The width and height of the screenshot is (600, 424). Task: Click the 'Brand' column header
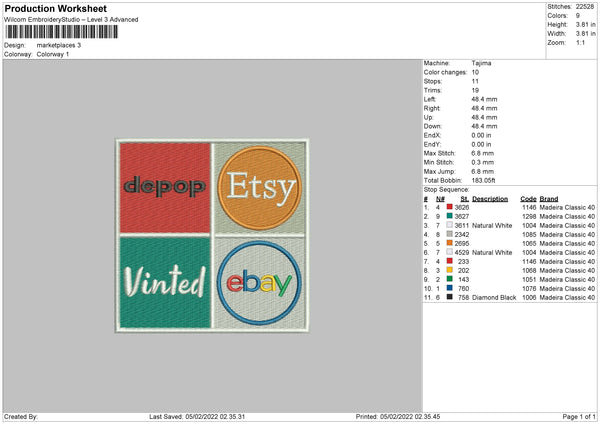[549, 199]
